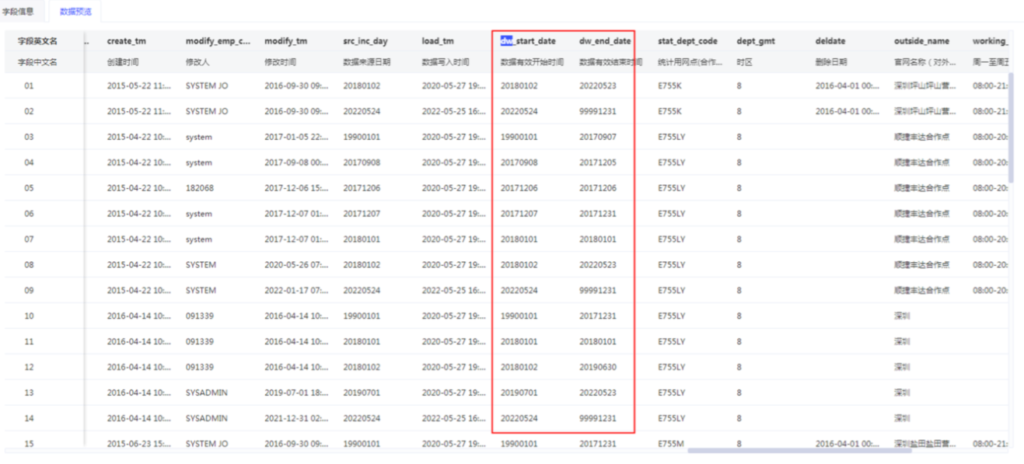Click the outside_name column header
Screen dimensions: 1024x464
(x=921, y=41)
